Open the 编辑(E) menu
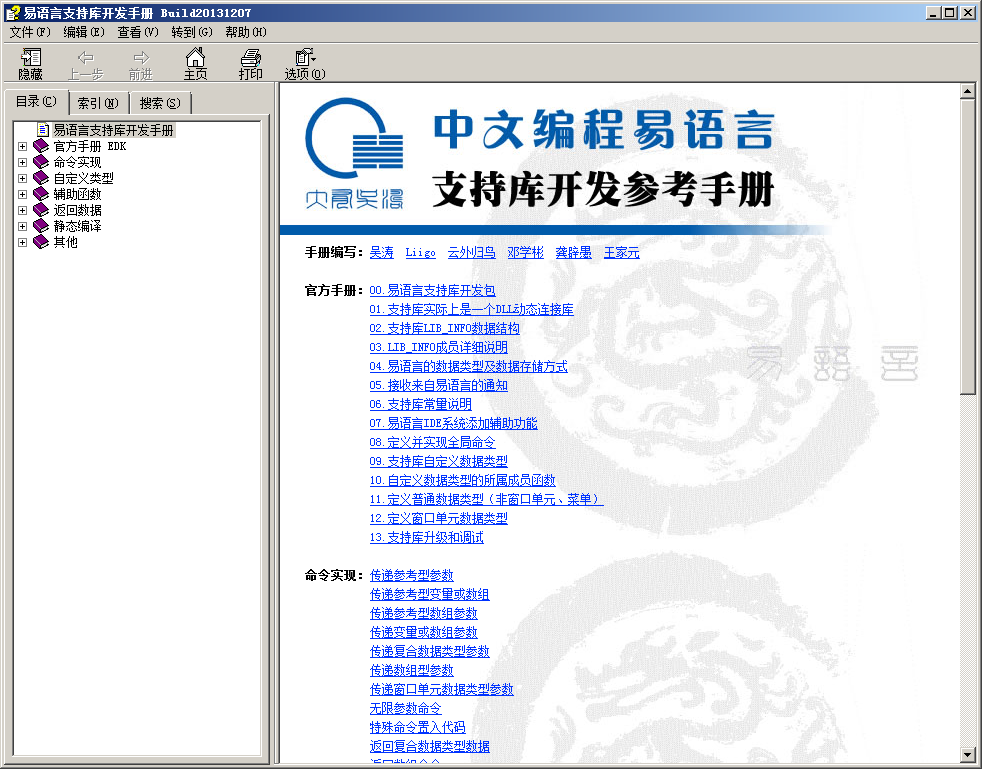This screenshot has width=982, height=769. (x=84, y=32)
